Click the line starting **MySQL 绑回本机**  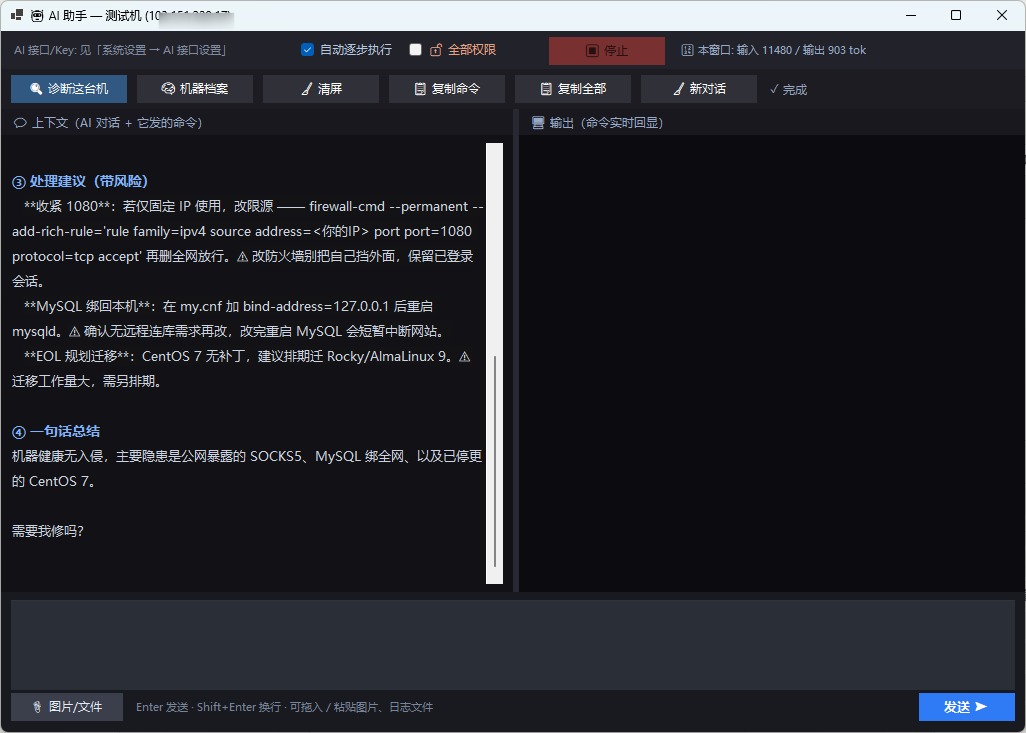[228, 306]
